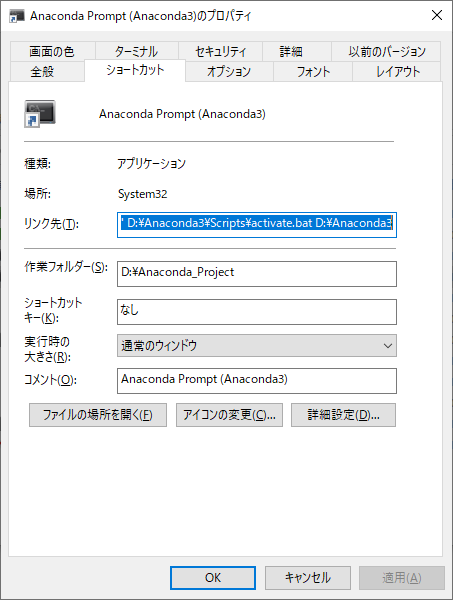Select the ショートカット tab
Viewport: 453px width, 600px height.
tap(135, 70)
